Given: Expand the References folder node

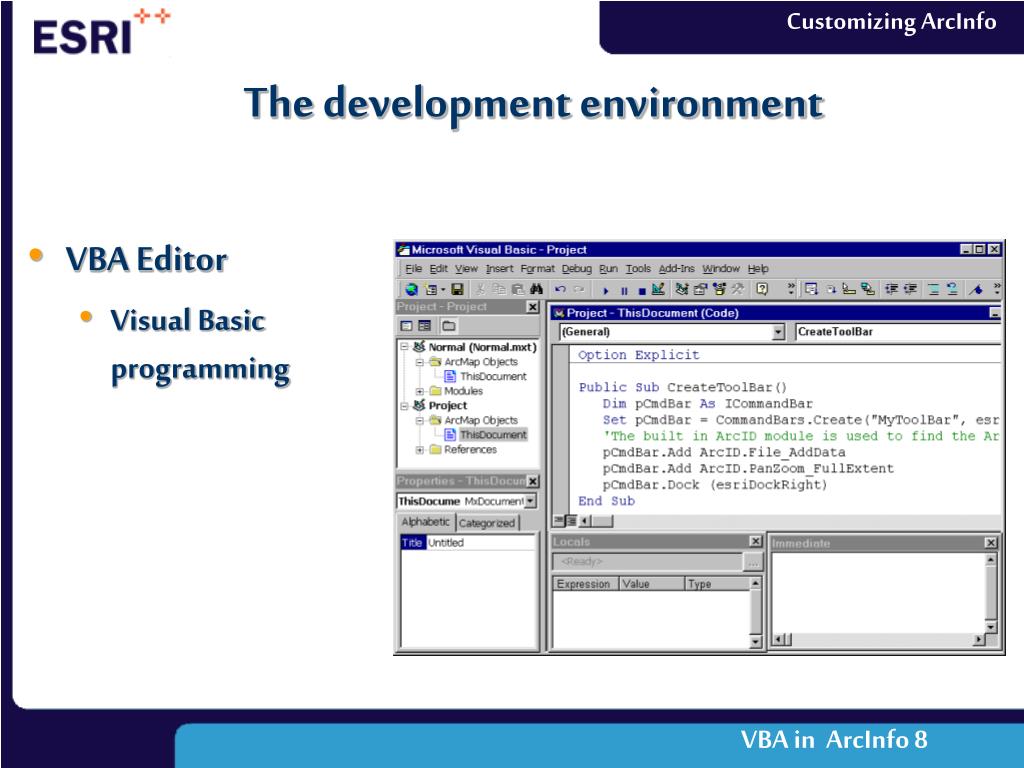Looking at the screenshot, I should point(420,450).
